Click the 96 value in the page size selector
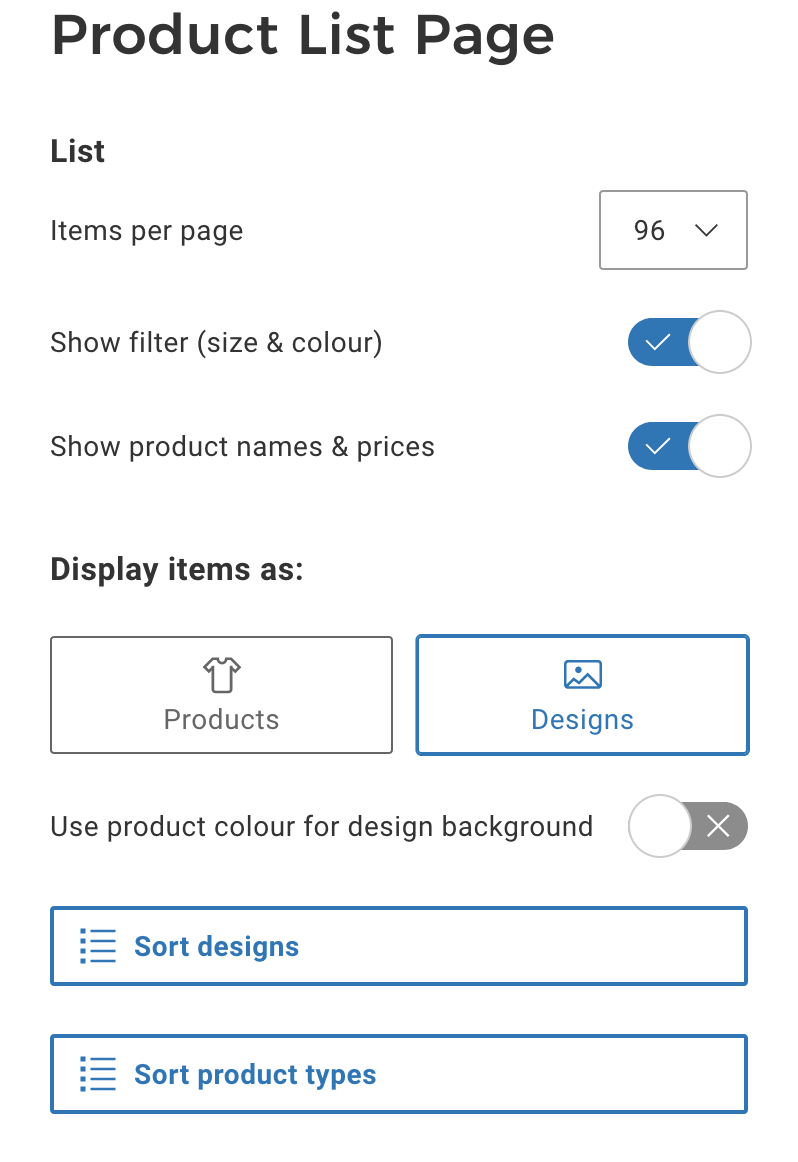 (649, 230)
